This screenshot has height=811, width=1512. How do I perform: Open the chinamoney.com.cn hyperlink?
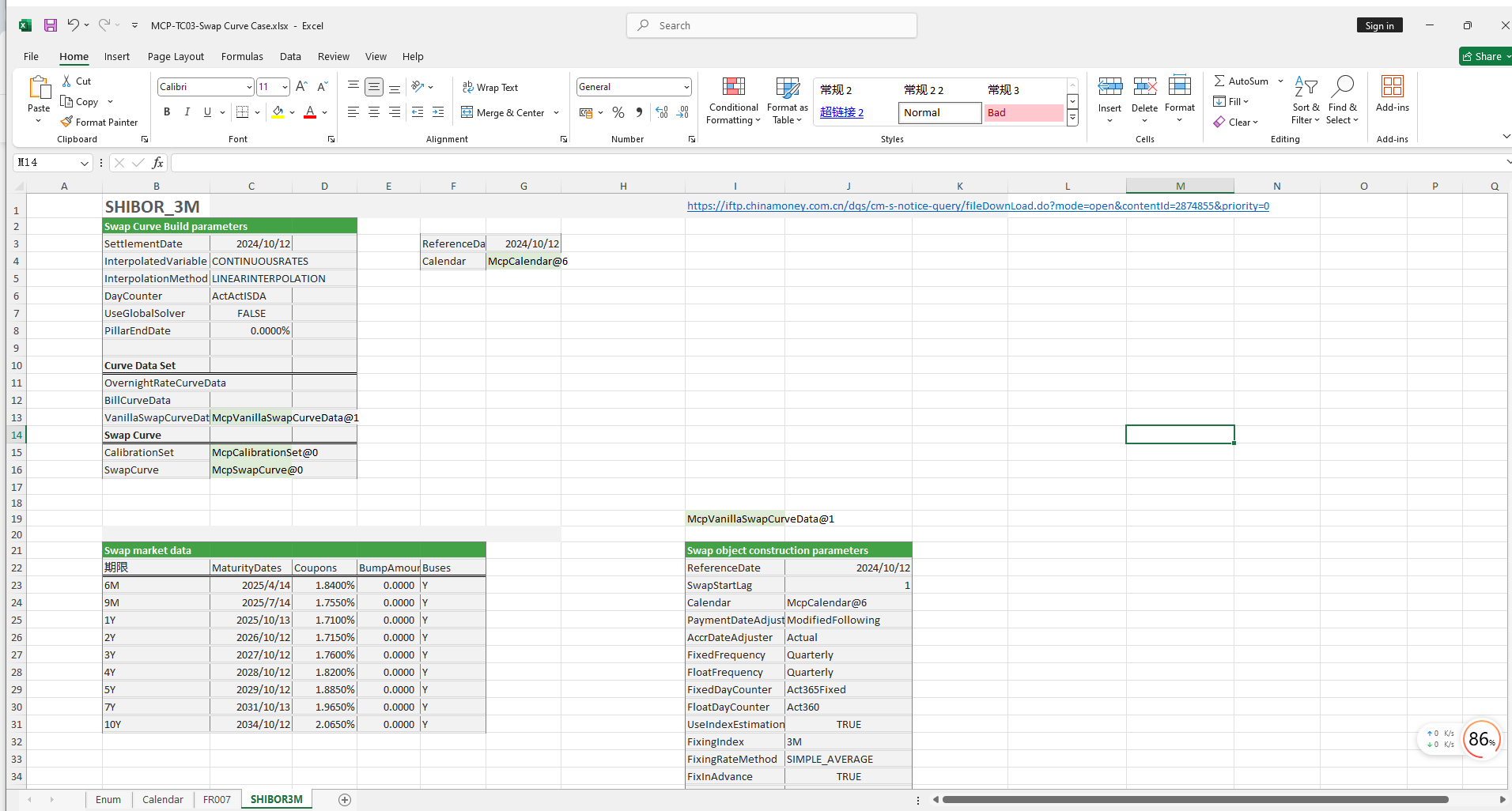[x=977, y=206]
